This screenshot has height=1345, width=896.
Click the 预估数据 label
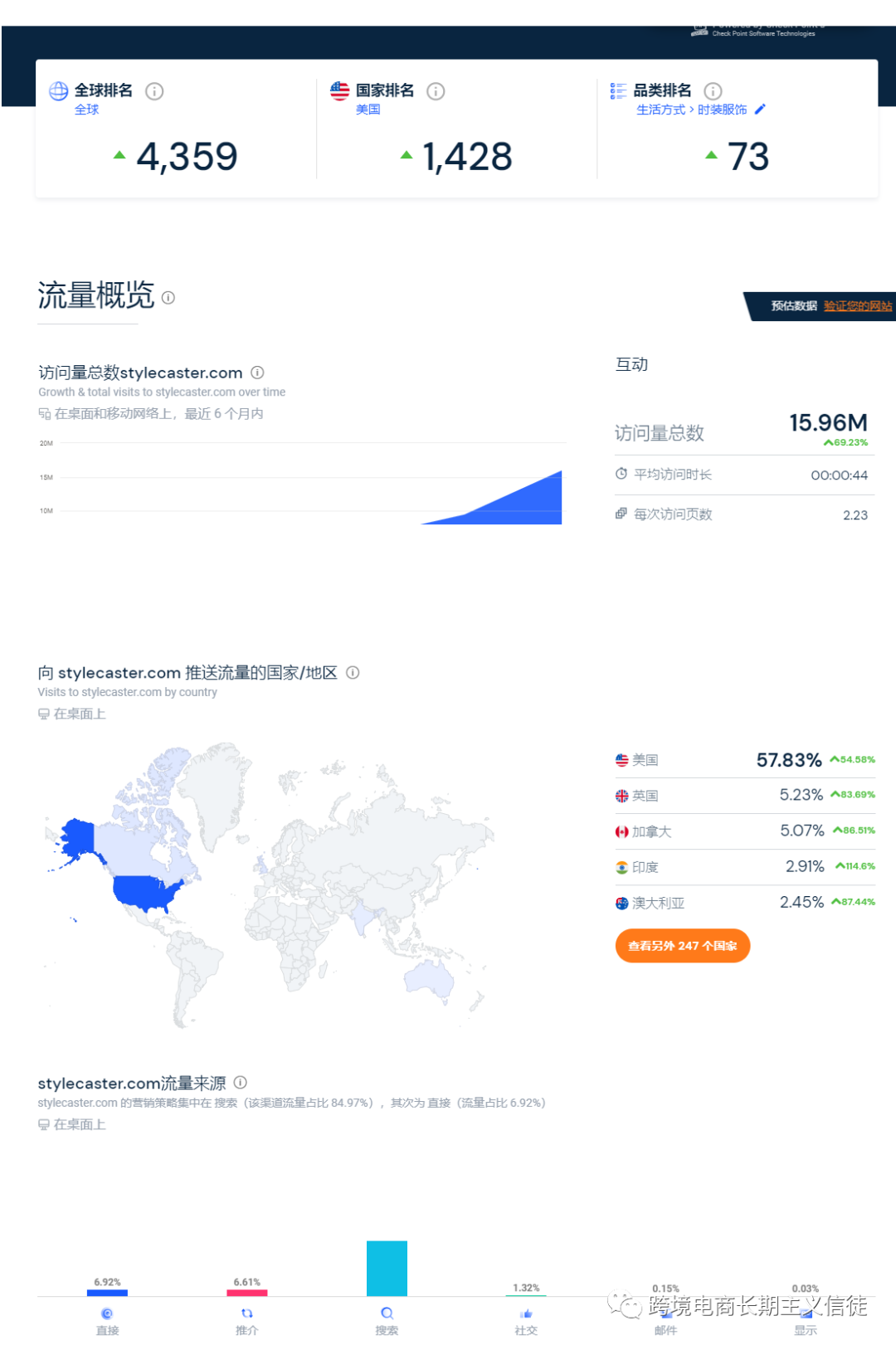tap(794, 306)
